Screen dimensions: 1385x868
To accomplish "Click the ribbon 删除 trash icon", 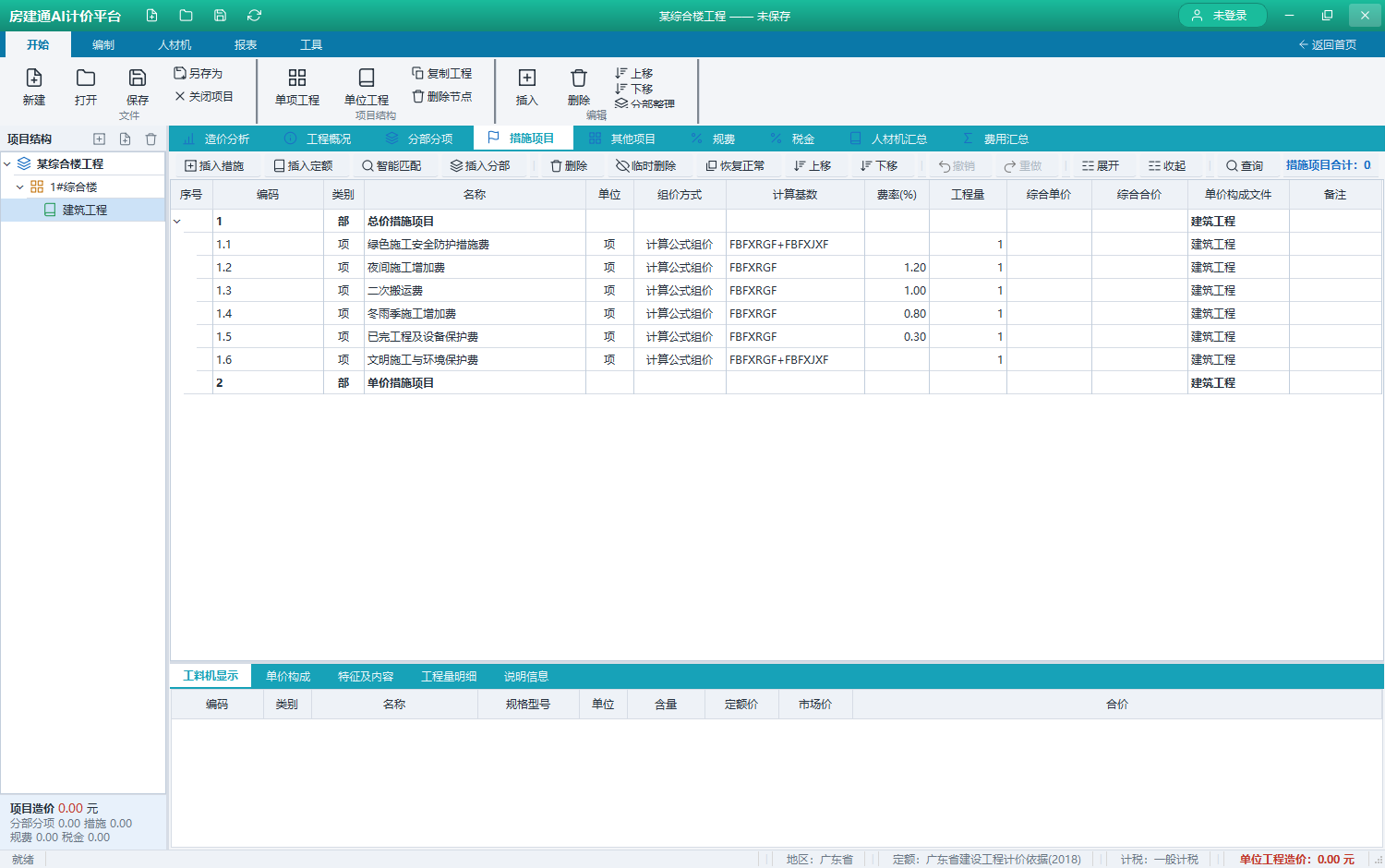I will (579, 78).
